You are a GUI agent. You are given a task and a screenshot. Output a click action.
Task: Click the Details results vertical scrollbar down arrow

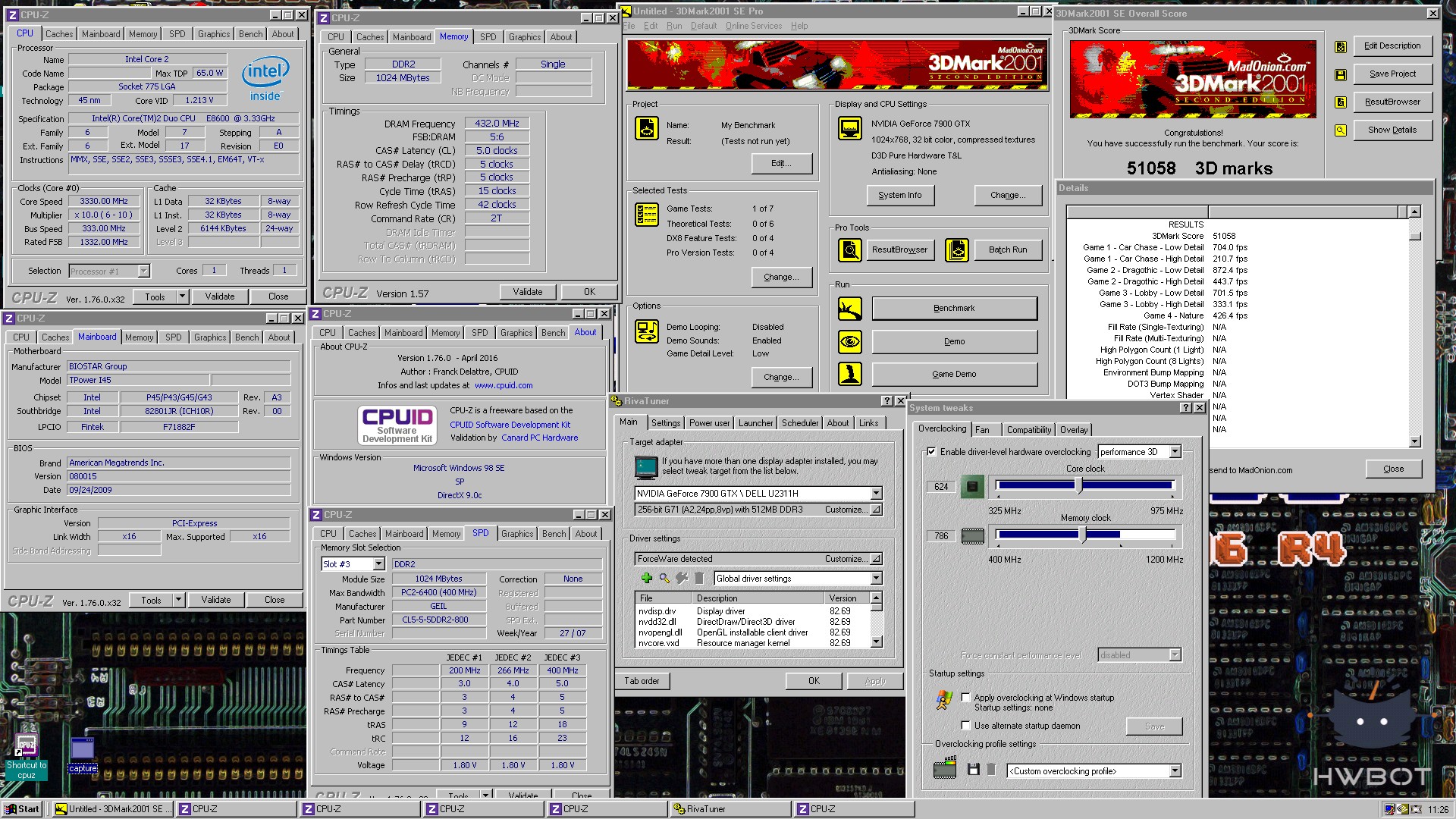(1414, 441)
